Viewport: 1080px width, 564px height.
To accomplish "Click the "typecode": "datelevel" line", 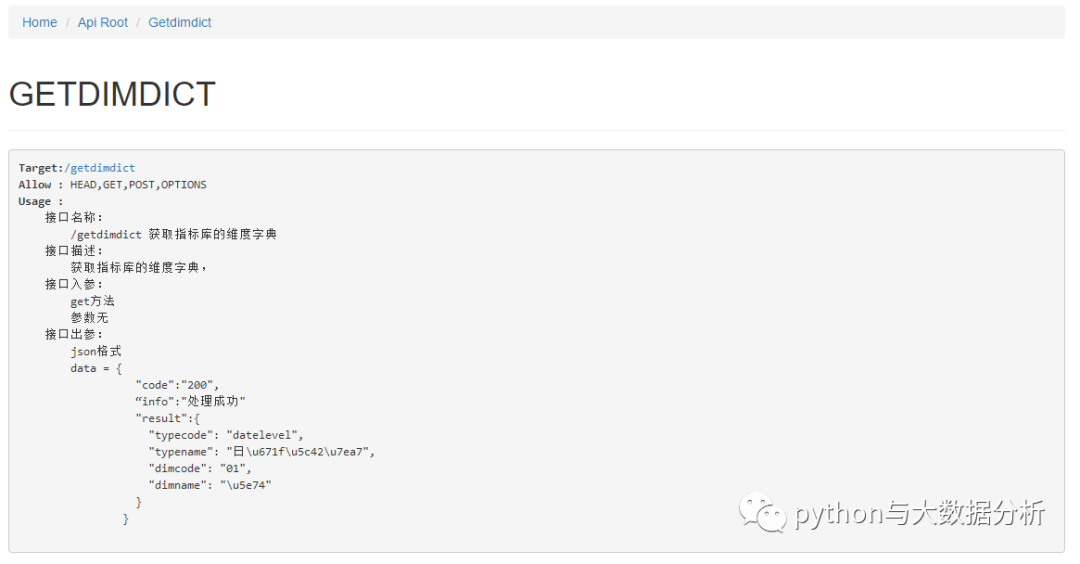I will tap(226, 435).
